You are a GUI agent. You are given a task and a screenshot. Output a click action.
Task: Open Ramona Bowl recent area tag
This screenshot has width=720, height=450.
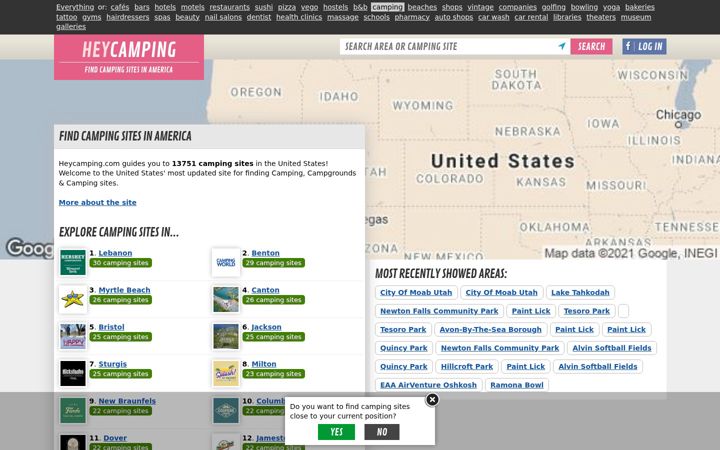click(x=517, y=385)
